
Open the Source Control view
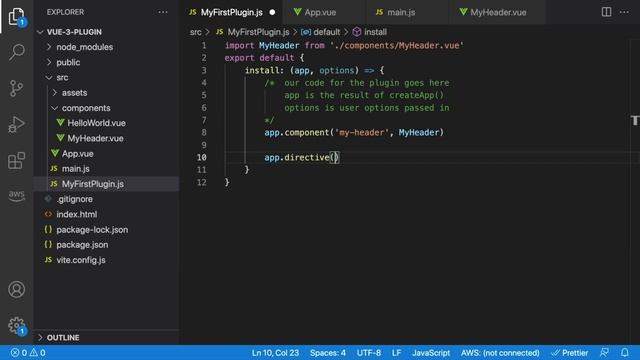click(x=16, y=88)
